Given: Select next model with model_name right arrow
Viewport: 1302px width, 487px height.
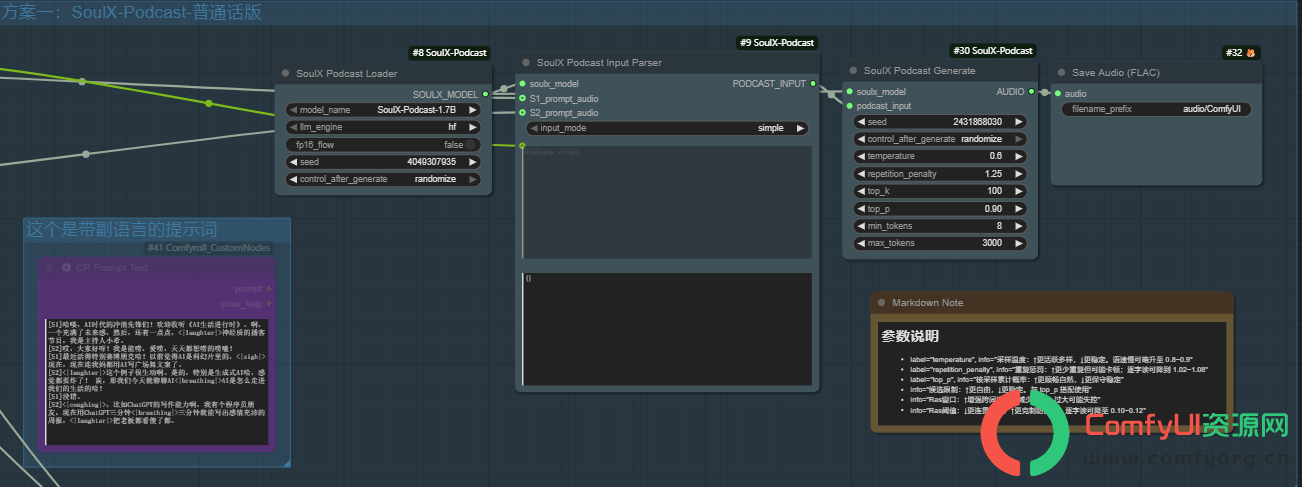Looking at the screenshot, I should 471,110.
